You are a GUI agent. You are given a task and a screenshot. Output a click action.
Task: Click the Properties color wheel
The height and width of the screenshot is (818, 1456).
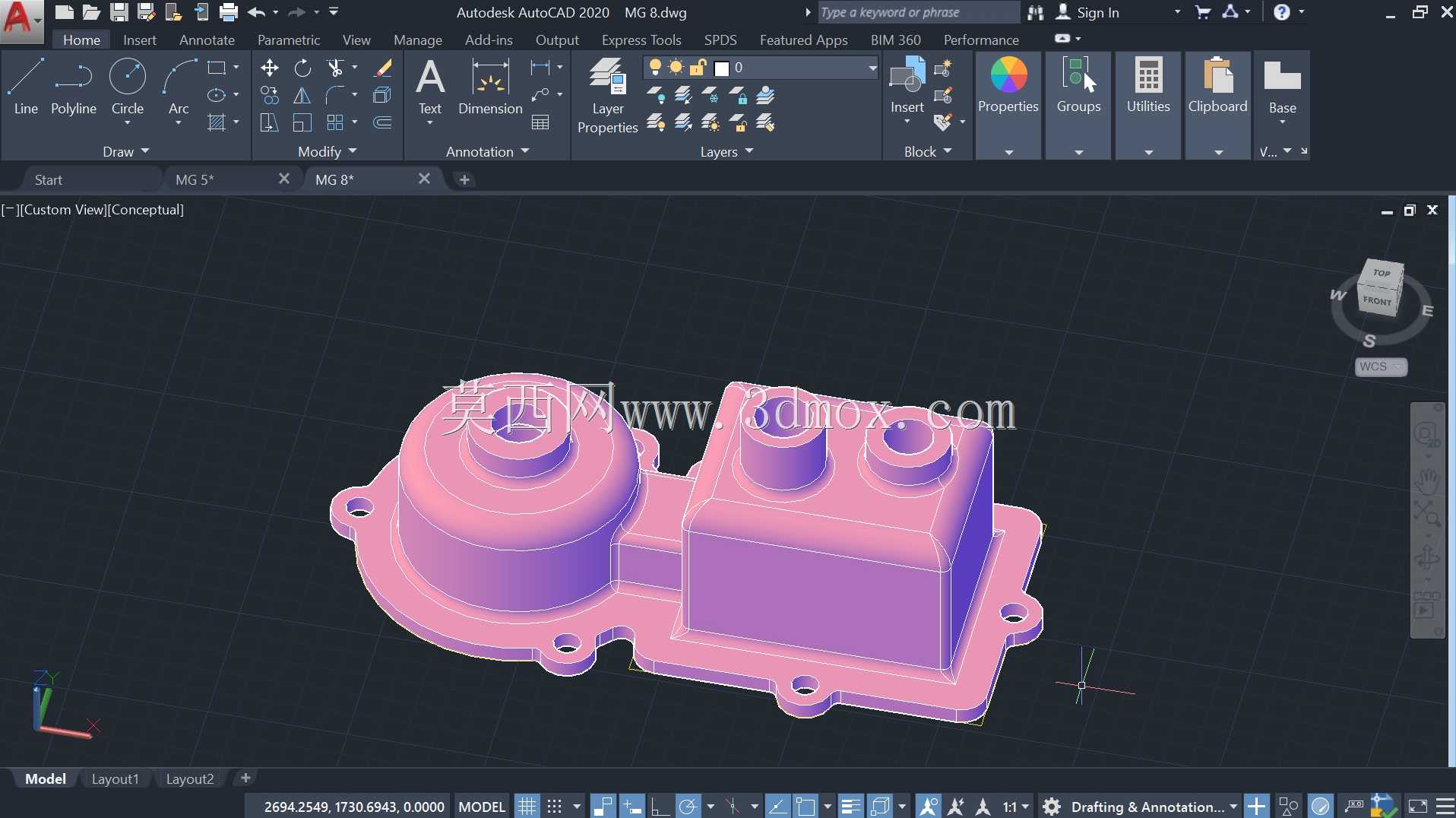coord(1008,75)
